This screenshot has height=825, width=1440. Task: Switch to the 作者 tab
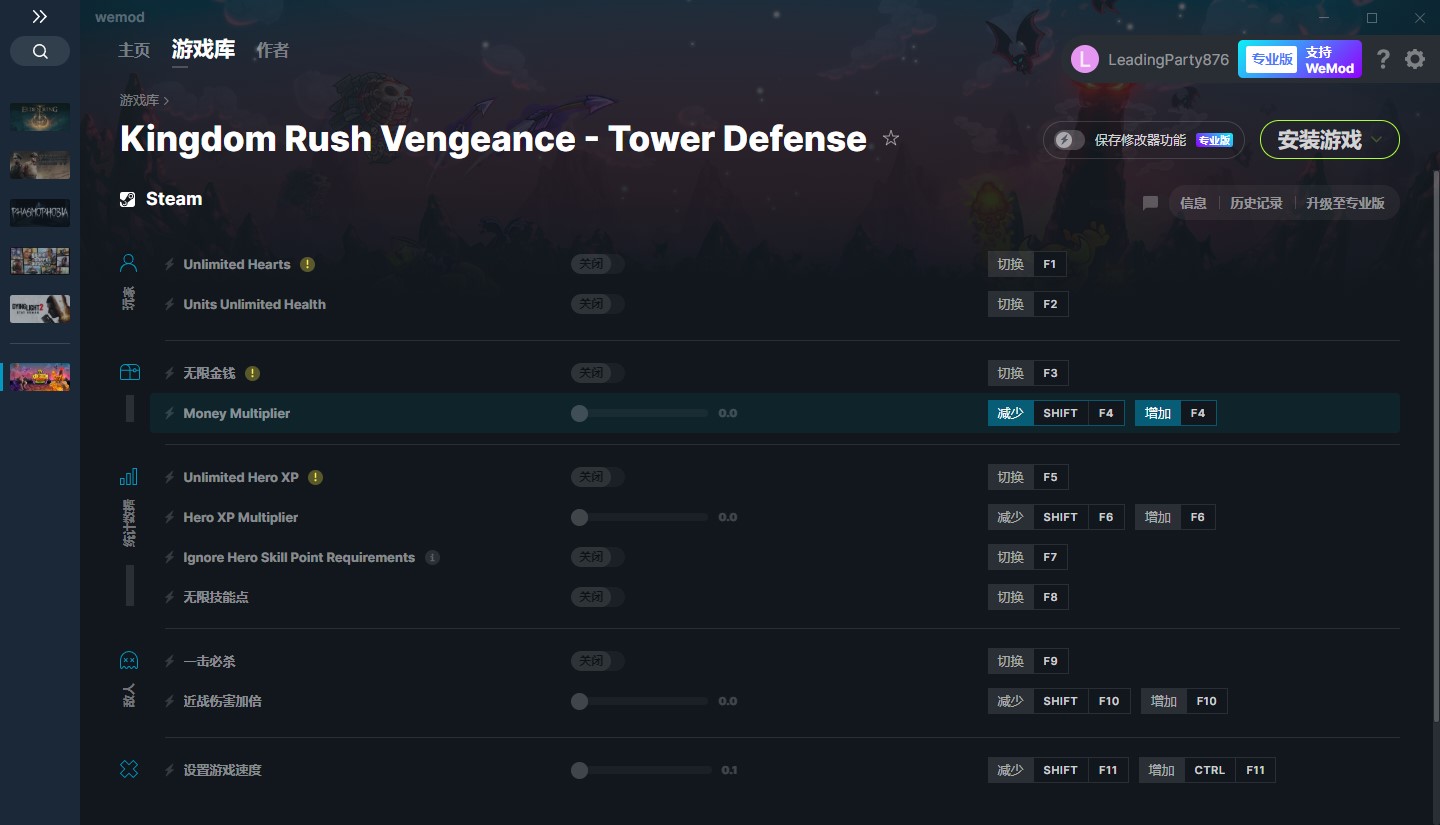click(272, 50)
